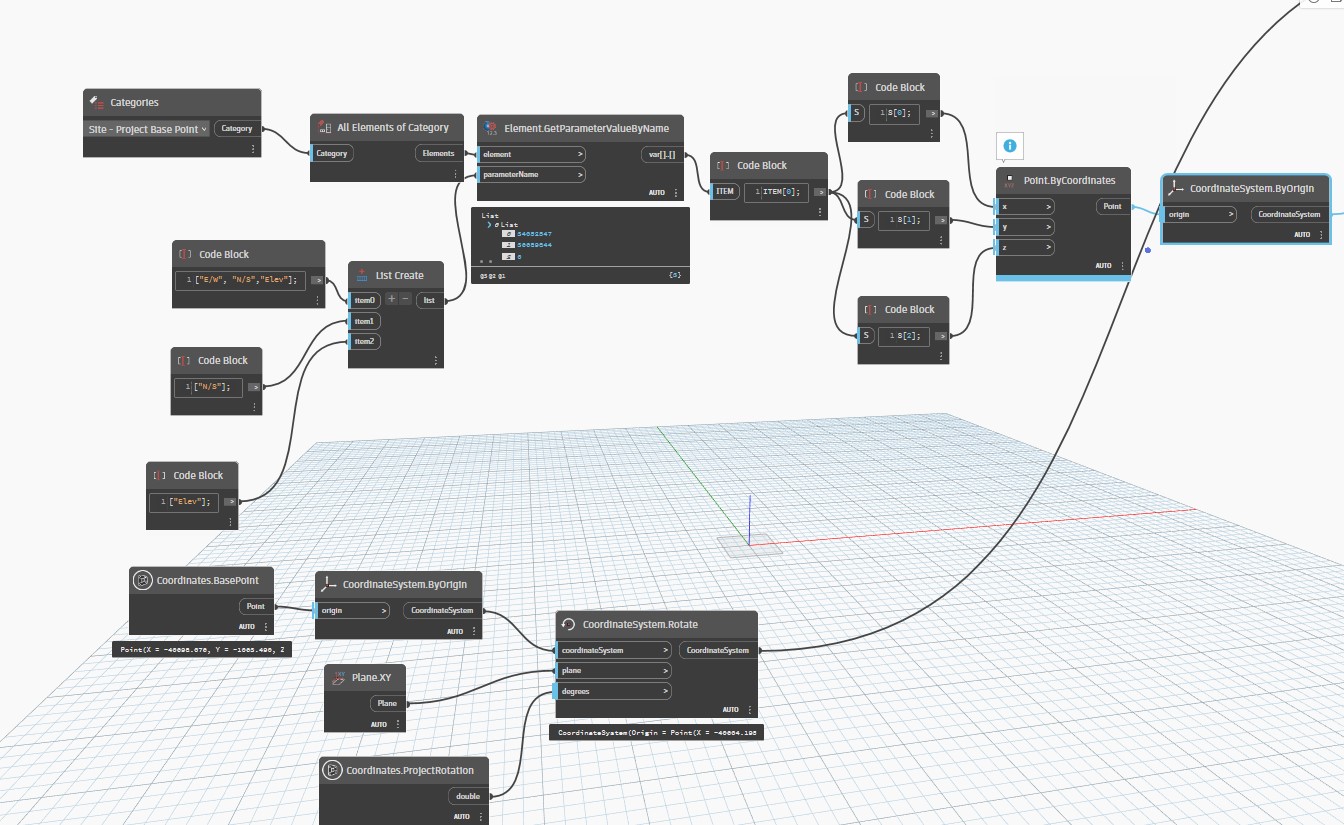Screen dimensions: 1344x825
Task: Click the Elements output port
Action: tap(438, 153)
